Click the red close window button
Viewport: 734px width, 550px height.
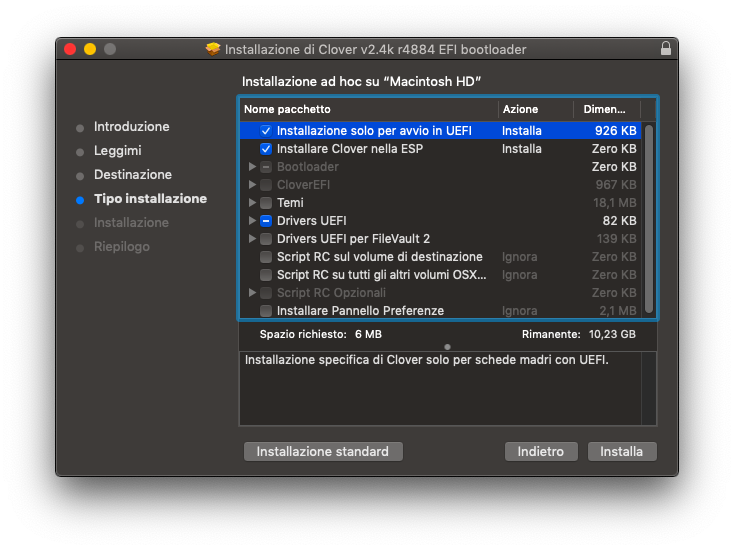(x=70, y=49)
